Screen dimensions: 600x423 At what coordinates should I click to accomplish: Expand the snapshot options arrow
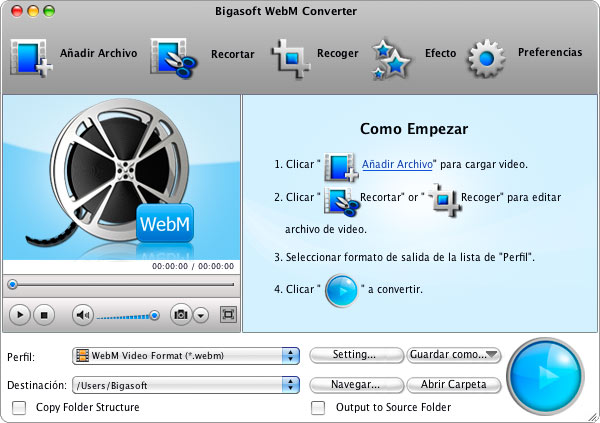pos(201,315)
